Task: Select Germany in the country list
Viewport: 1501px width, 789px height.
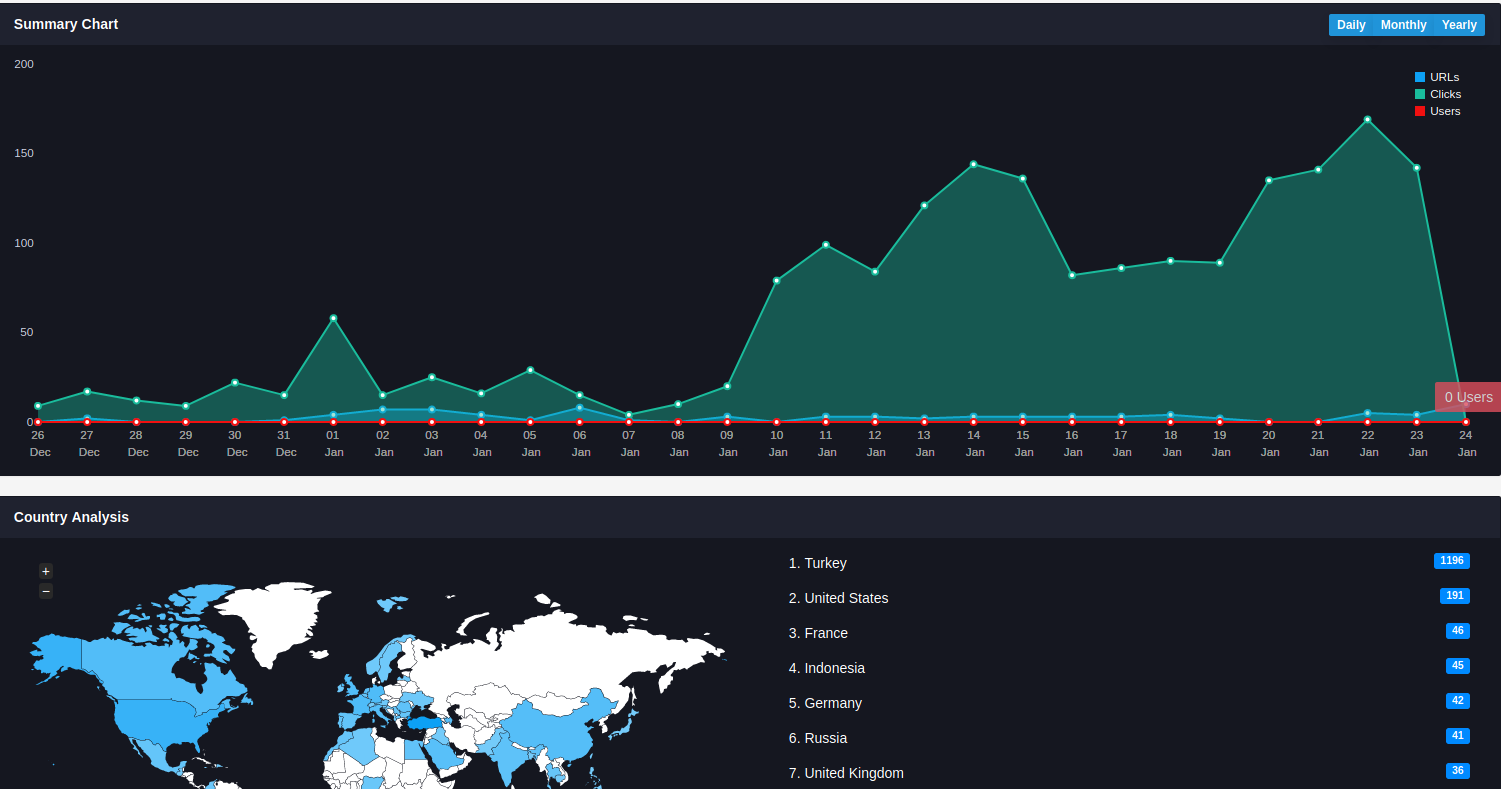Action: [x=833, y=703]
